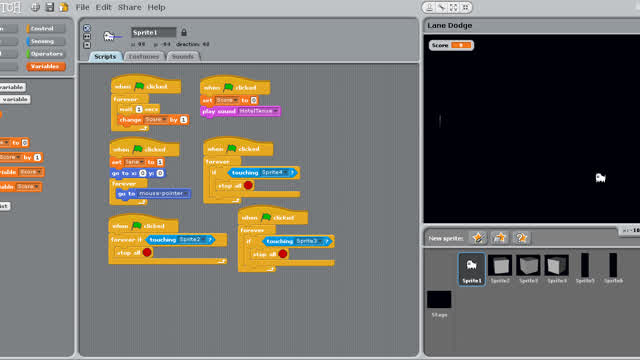Choose the left-right flip rotation style button
The image size is (640, 360).
coord(87,37)
